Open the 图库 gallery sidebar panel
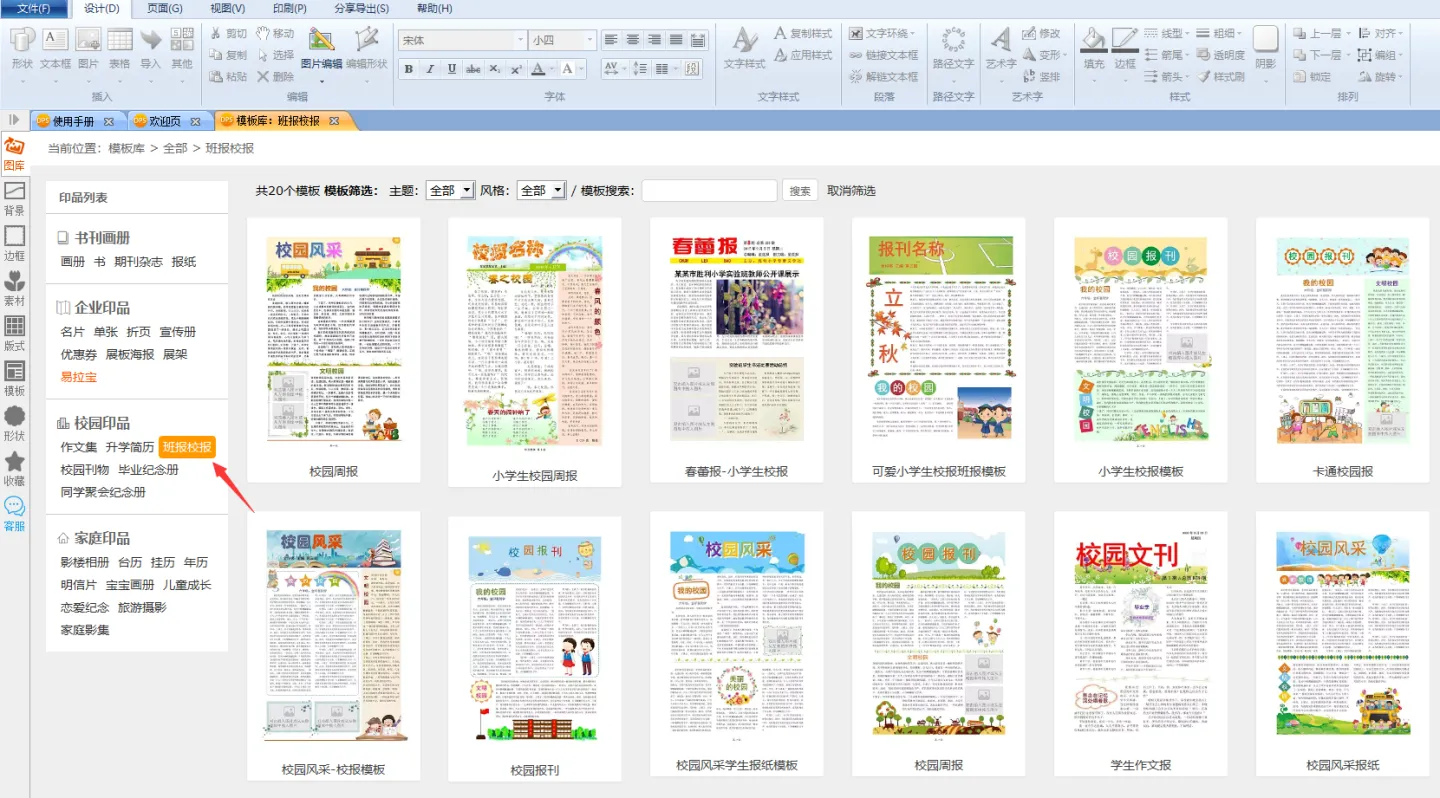1440x798 pixels. pyautogui.click(x=14, y=154)
